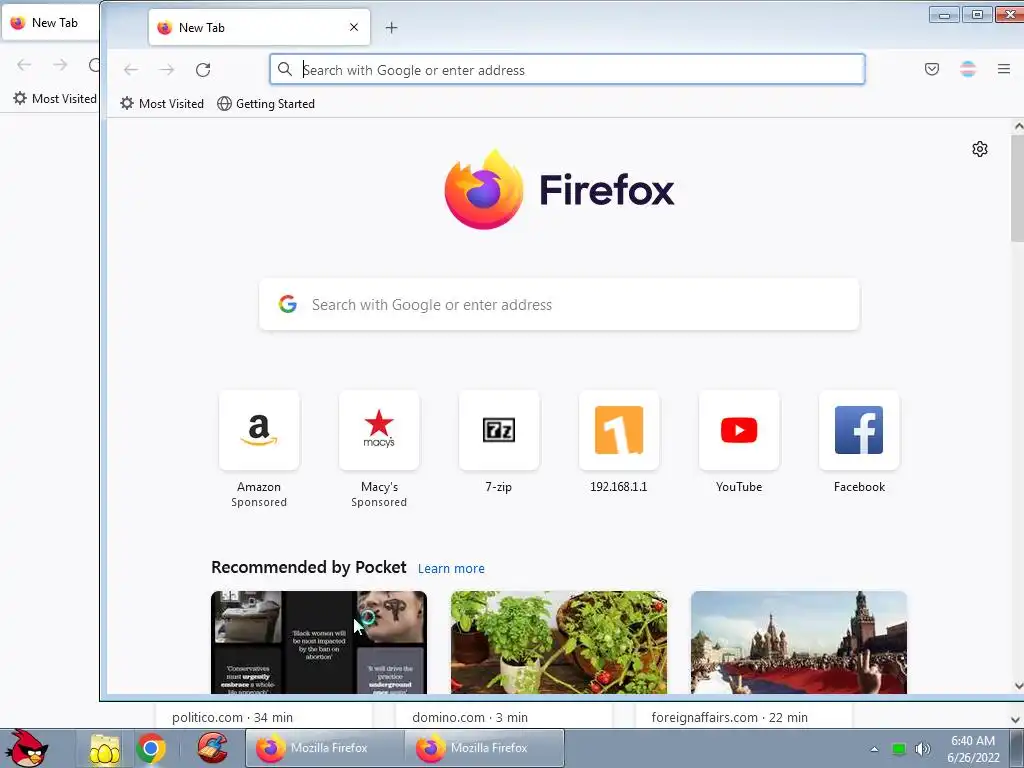Click the domino.com · 3 min text

pos(470,718)
